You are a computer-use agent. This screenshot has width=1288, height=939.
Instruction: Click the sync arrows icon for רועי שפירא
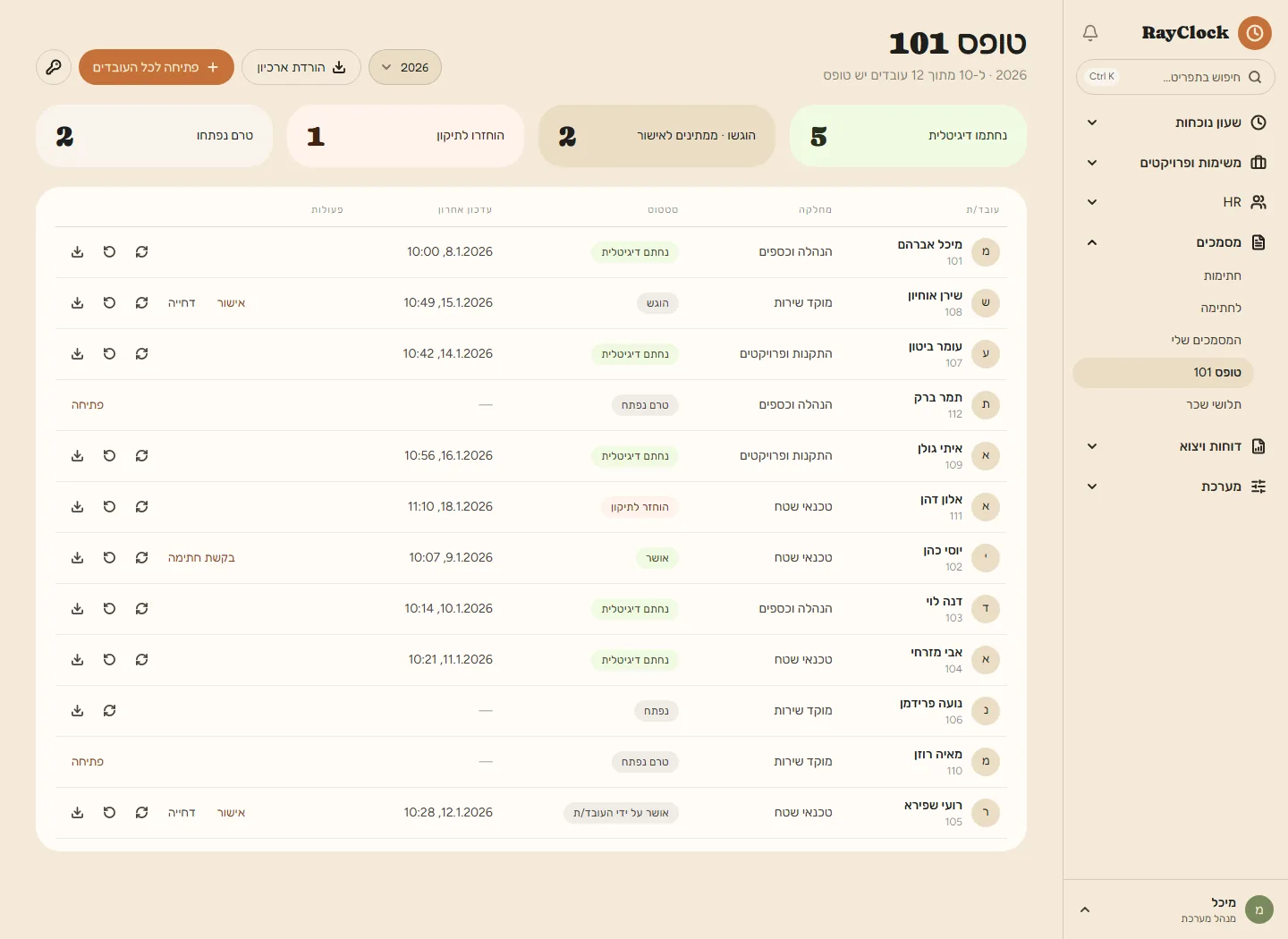coord(142,813)
